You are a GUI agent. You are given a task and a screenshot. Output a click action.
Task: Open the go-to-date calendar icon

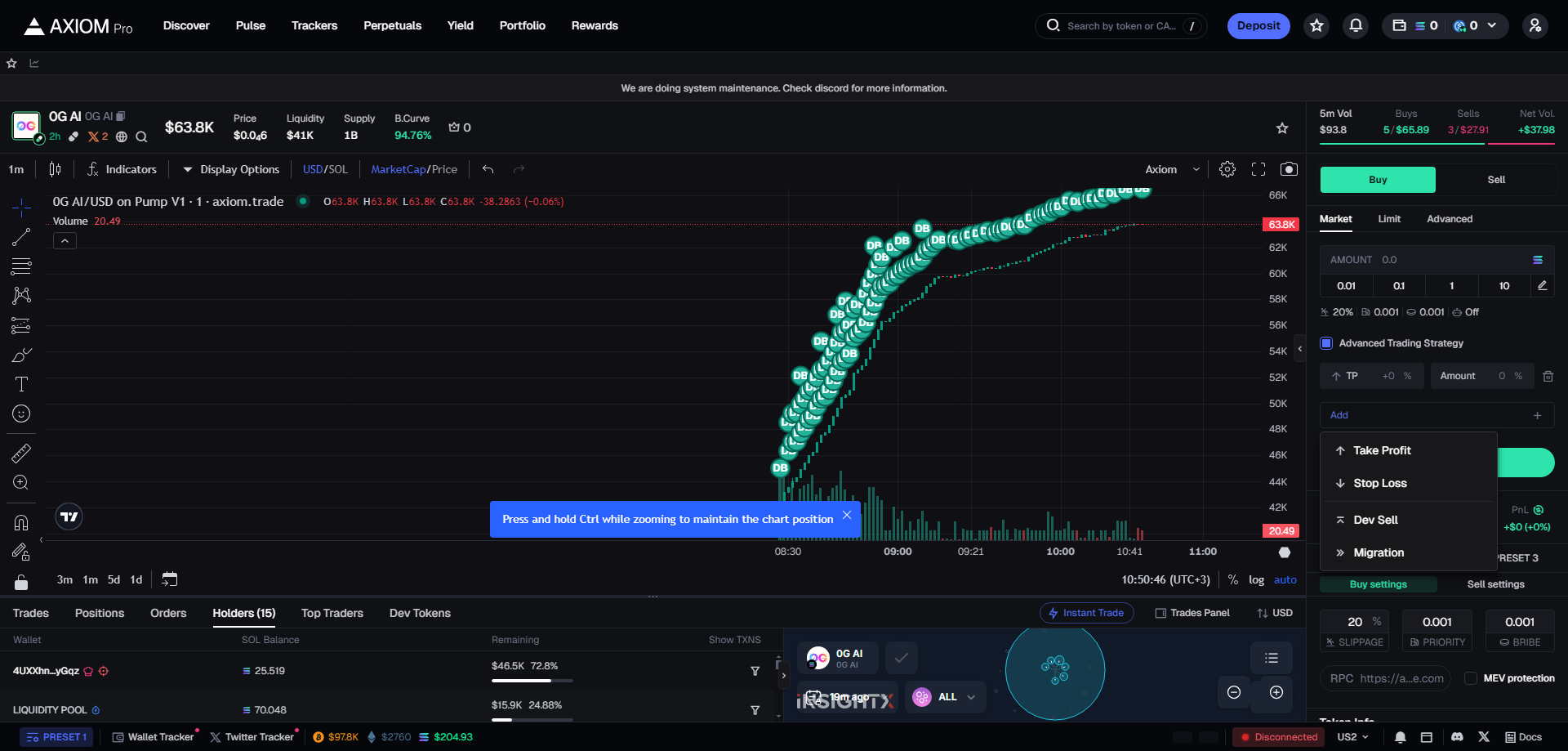[169, 579]
